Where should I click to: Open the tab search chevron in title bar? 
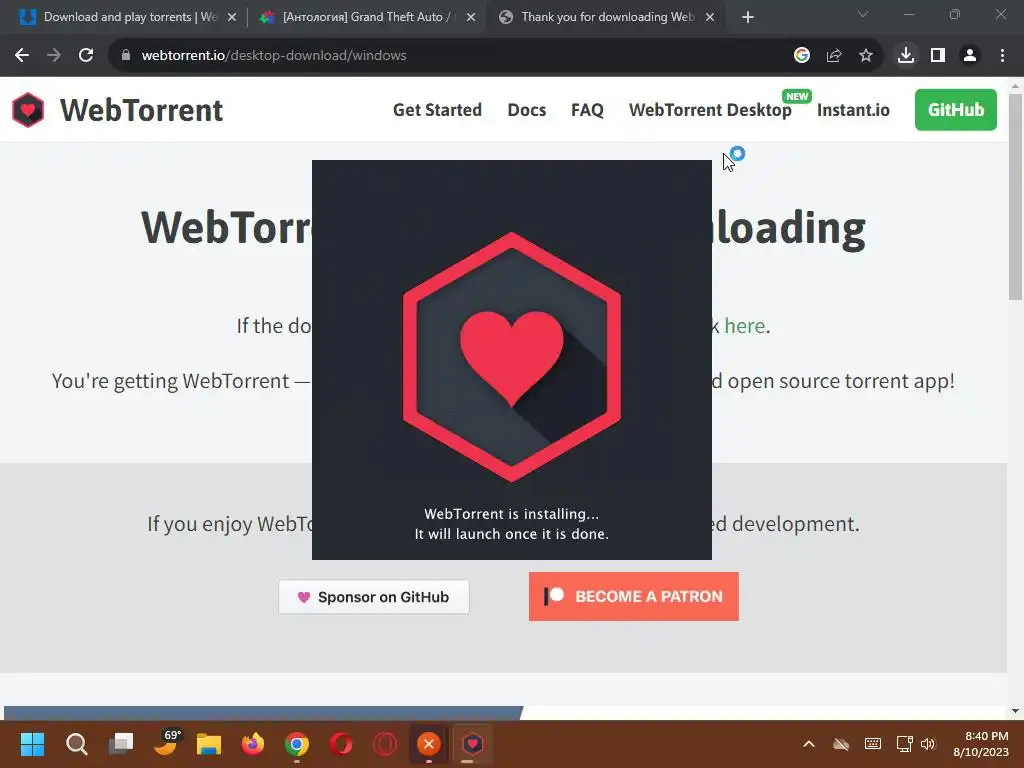(x=863, y=14)
